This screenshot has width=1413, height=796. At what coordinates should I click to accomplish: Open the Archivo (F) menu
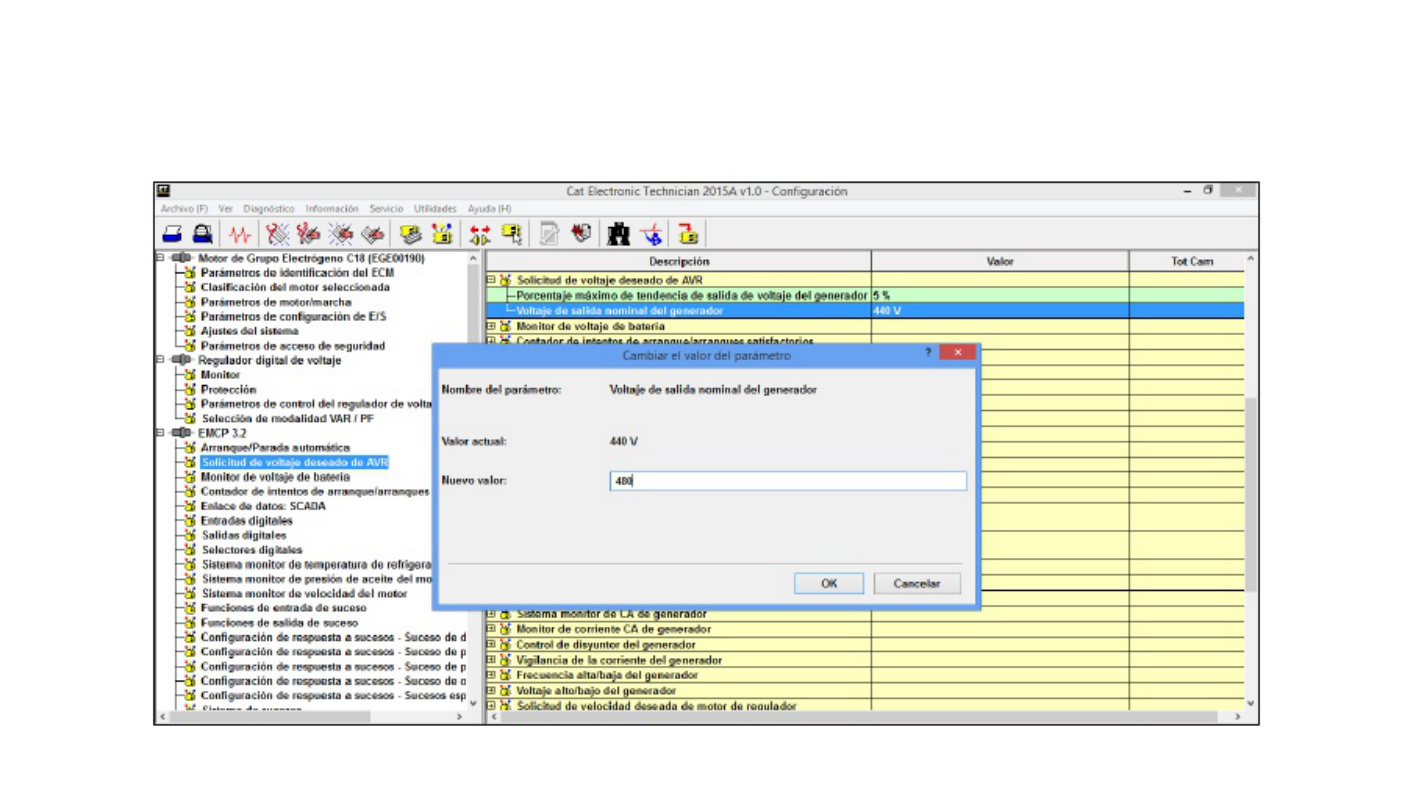[184, 209]
